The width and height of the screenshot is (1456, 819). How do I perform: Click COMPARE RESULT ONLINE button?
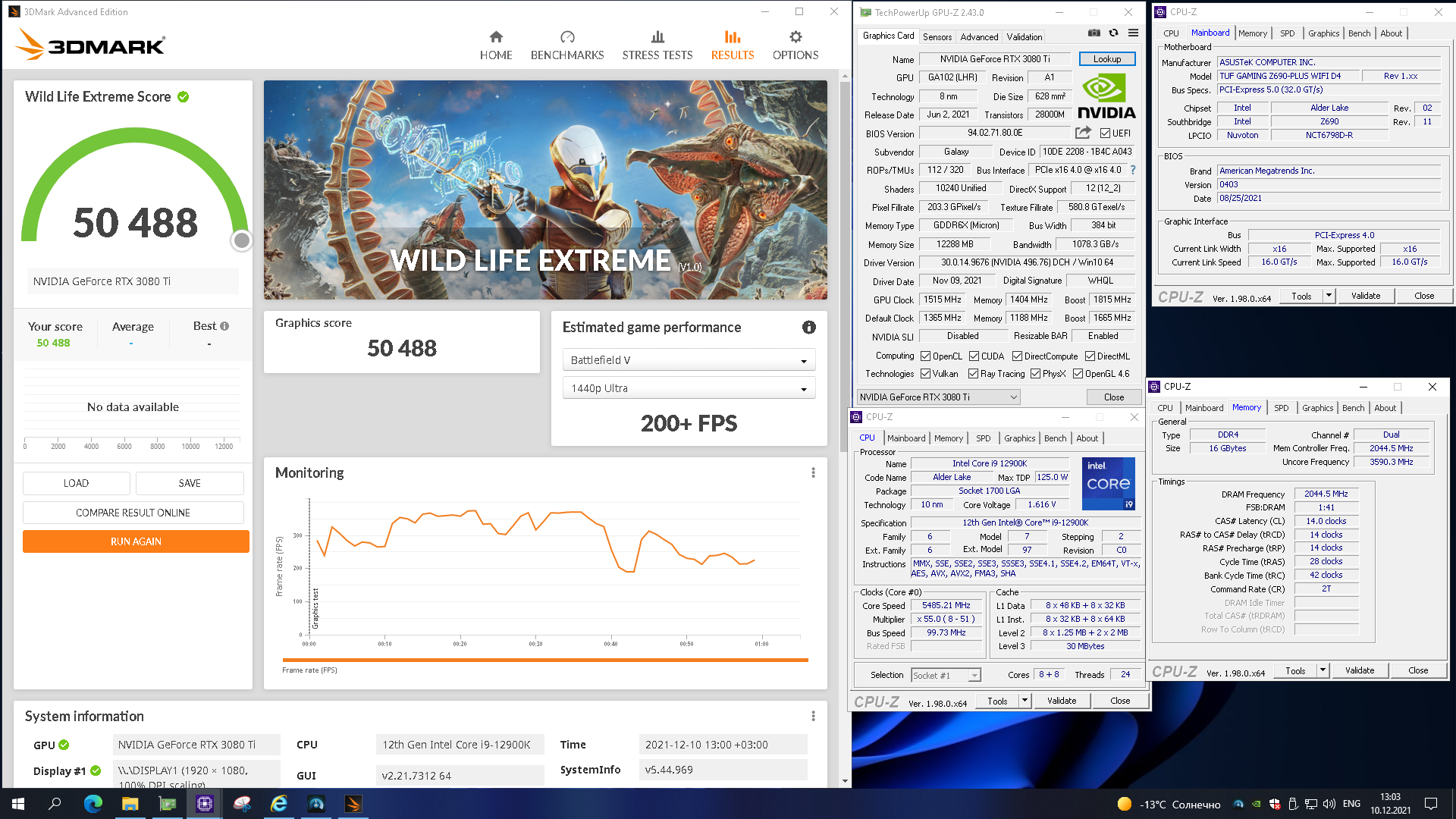(133, 513)
